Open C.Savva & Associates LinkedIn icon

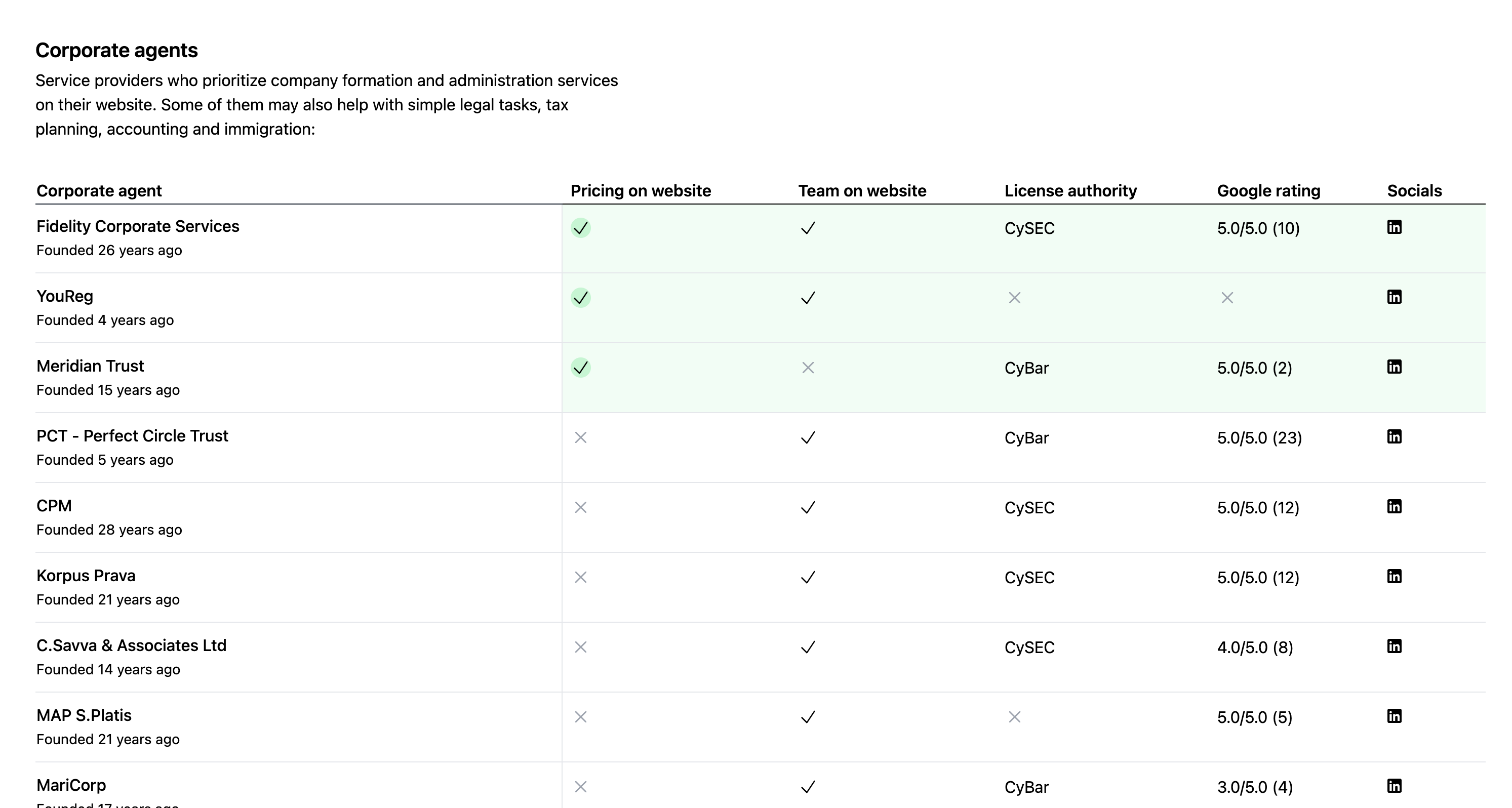pyautogui.click(x=1394, y=646)
